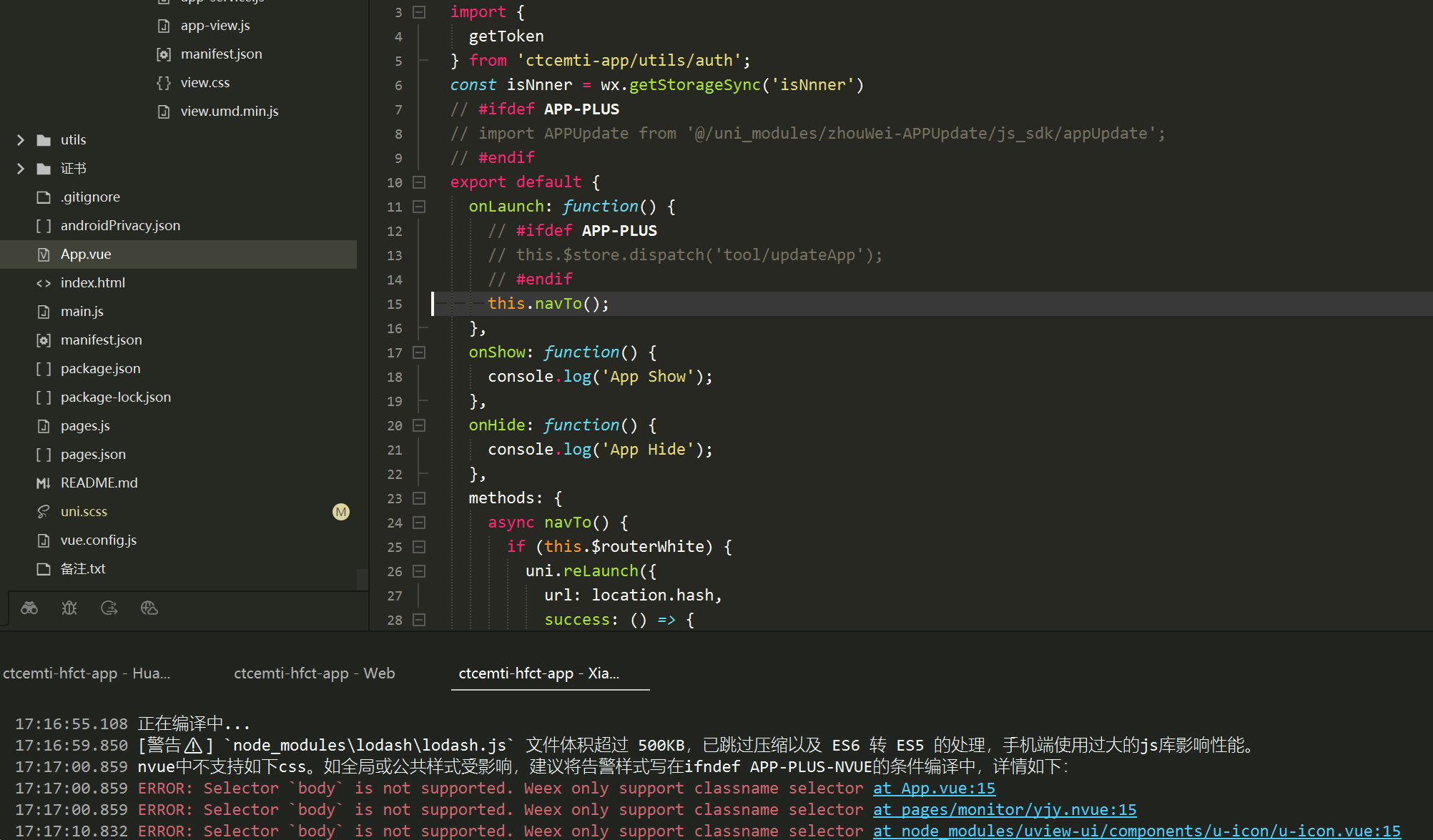Open the at App.vue:15 error link

click(x=934, y=788)
